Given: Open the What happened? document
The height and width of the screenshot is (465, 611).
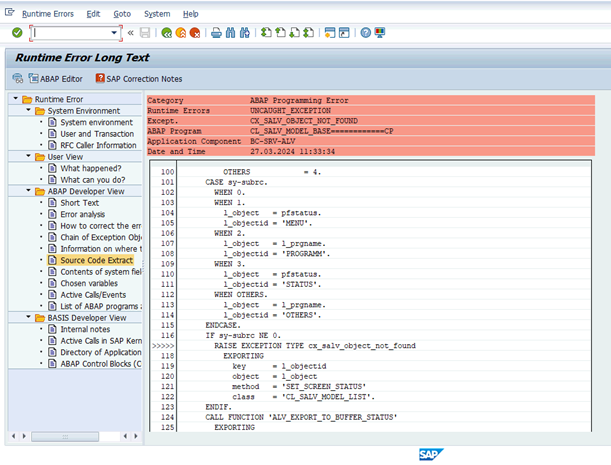Looking at the screenshot, I should 91,168.
